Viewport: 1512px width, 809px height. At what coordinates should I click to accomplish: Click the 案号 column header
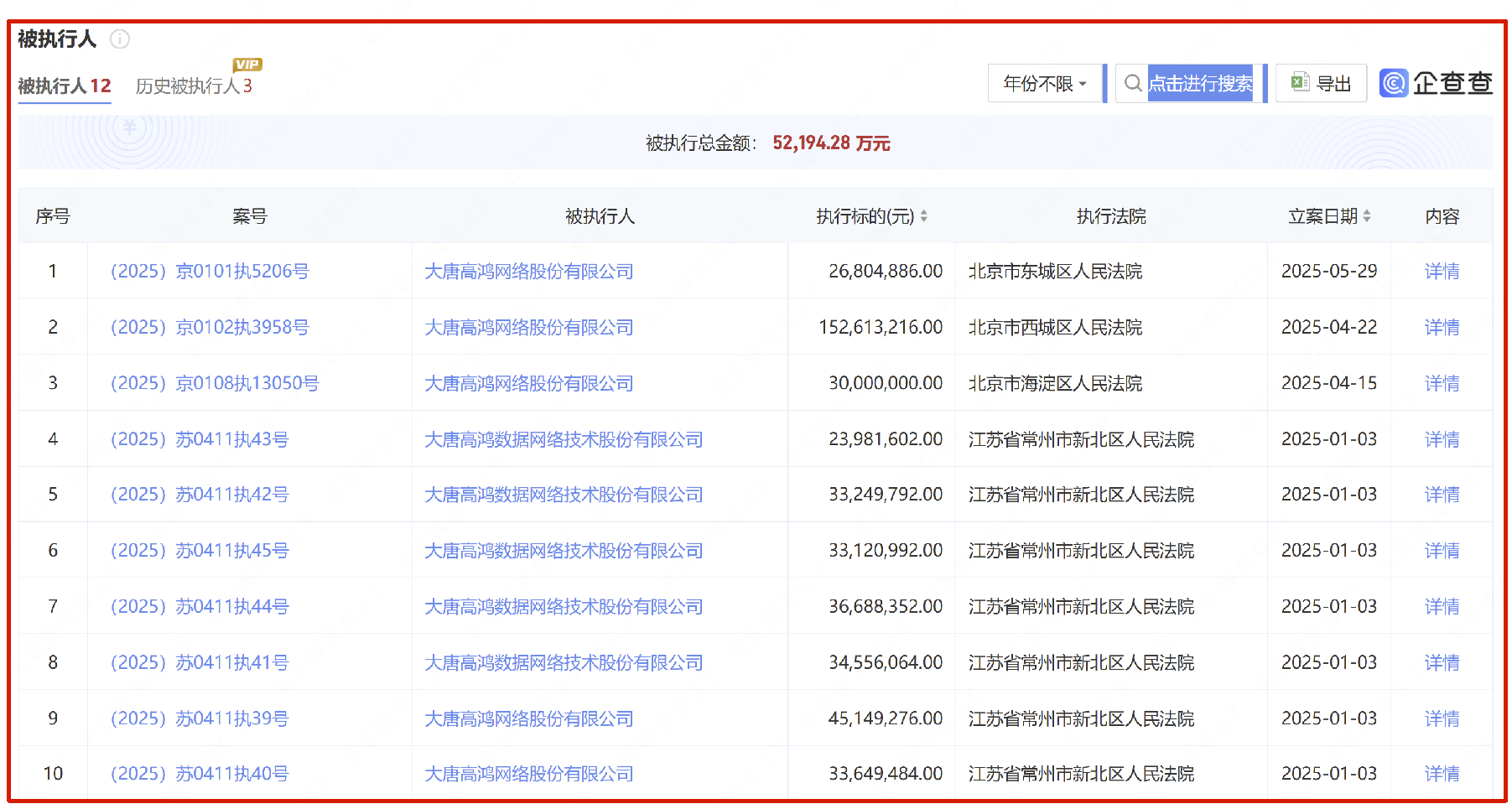[x=249, y=216]
